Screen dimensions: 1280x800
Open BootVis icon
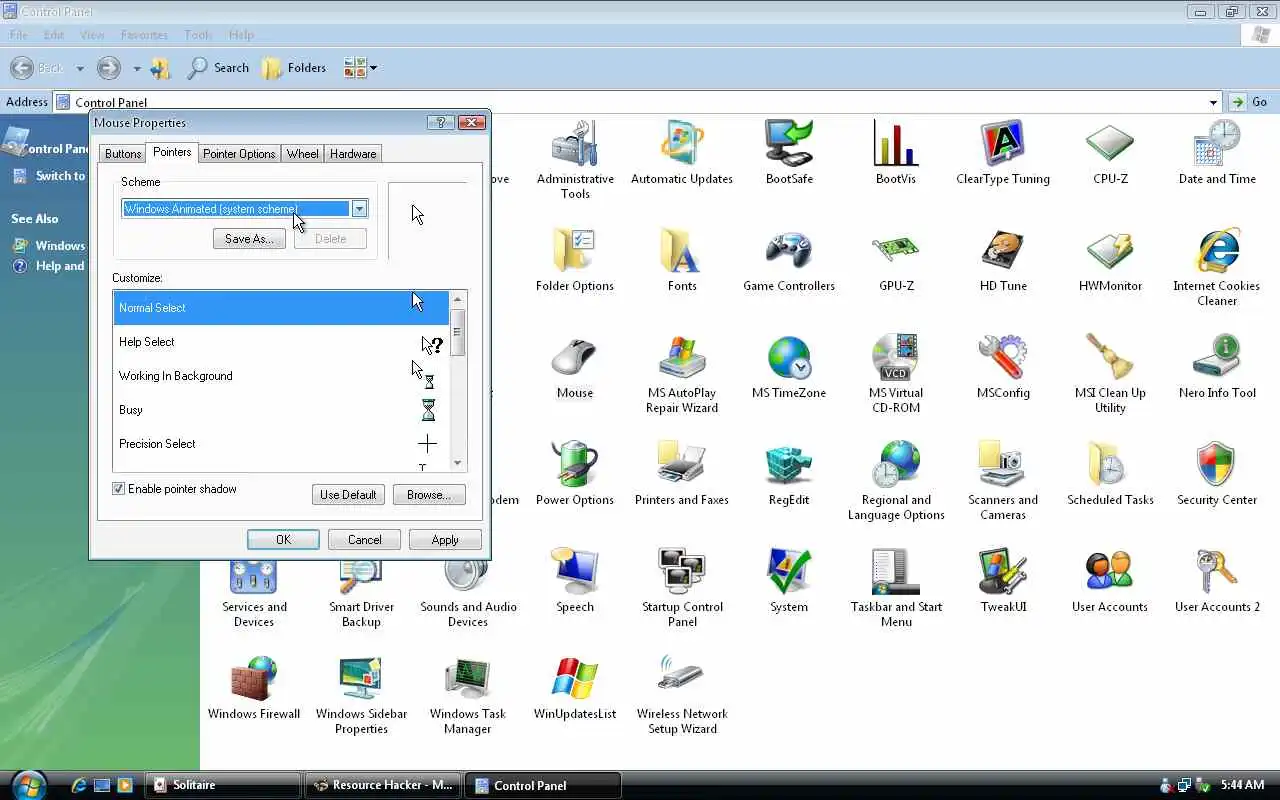896,145
